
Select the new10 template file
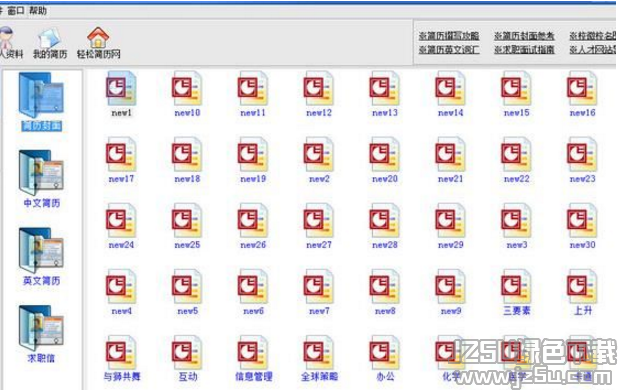[187, 94]
